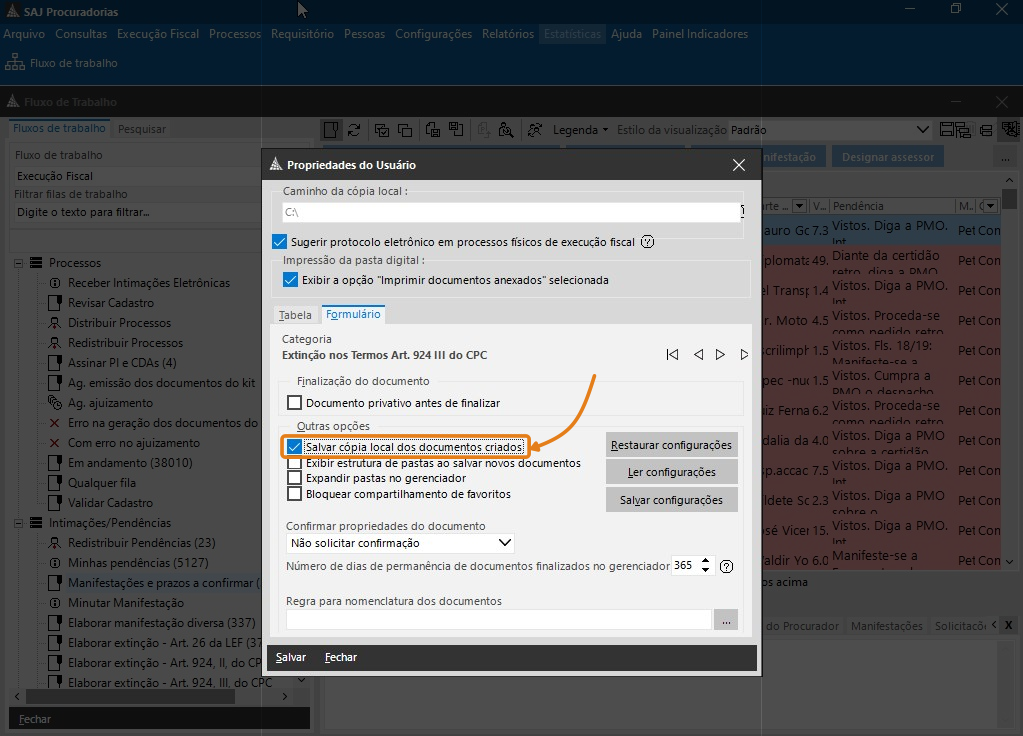
Task: Collapse the Intimações/Pendências tree node
Action: 19,523
